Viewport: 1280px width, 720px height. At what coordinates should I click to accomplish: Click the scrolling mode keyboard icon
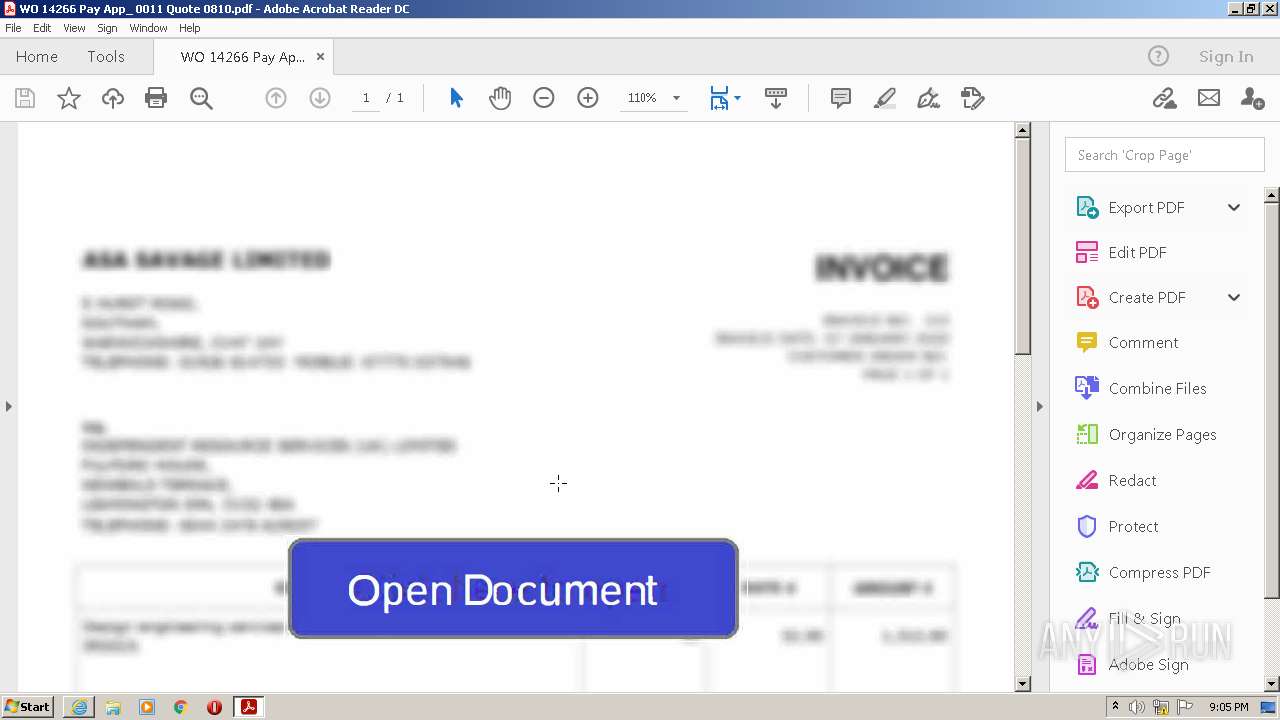(776, 98)
